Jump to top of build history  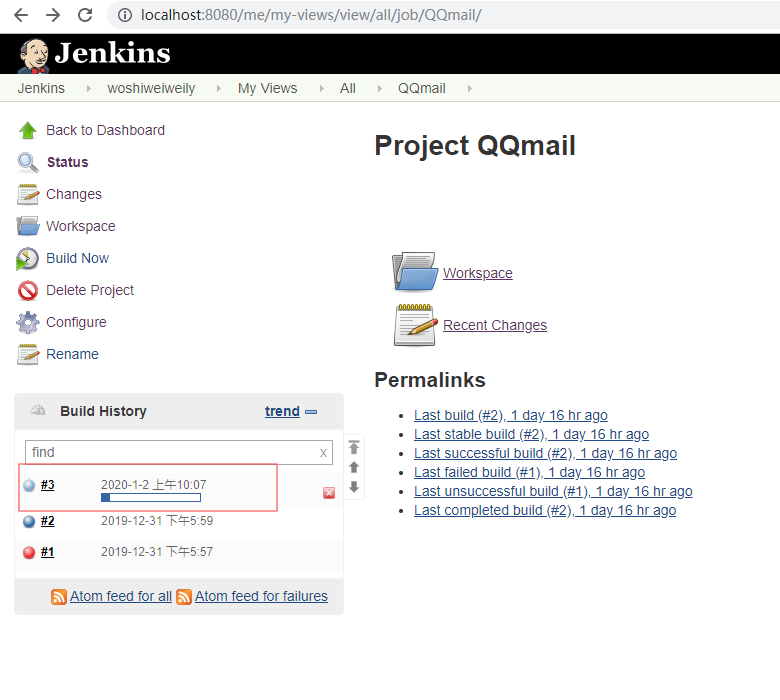354,447
